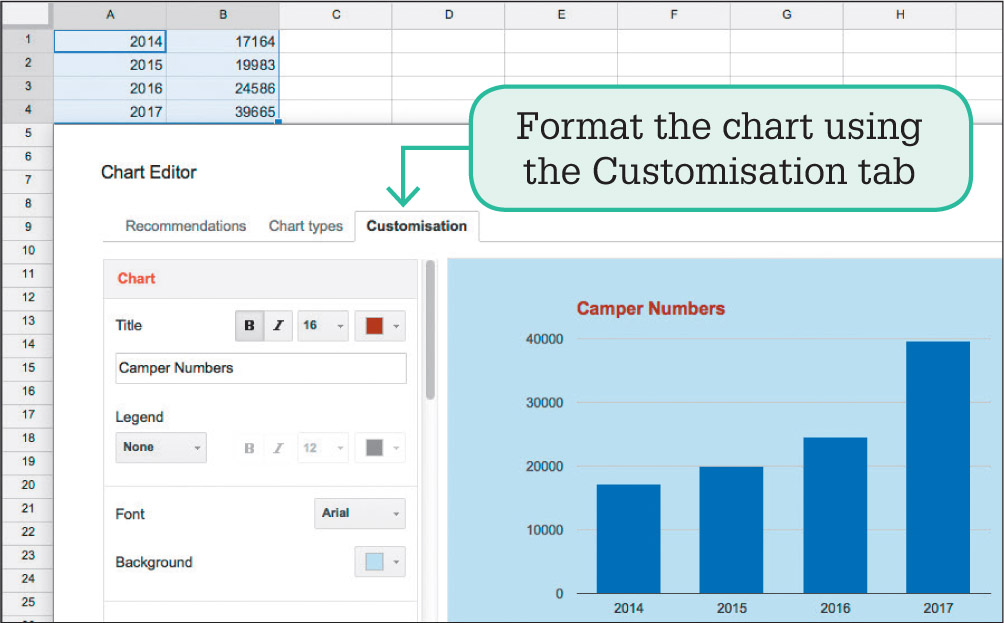Select cell B4 containing 39665

tap(223, 111)
